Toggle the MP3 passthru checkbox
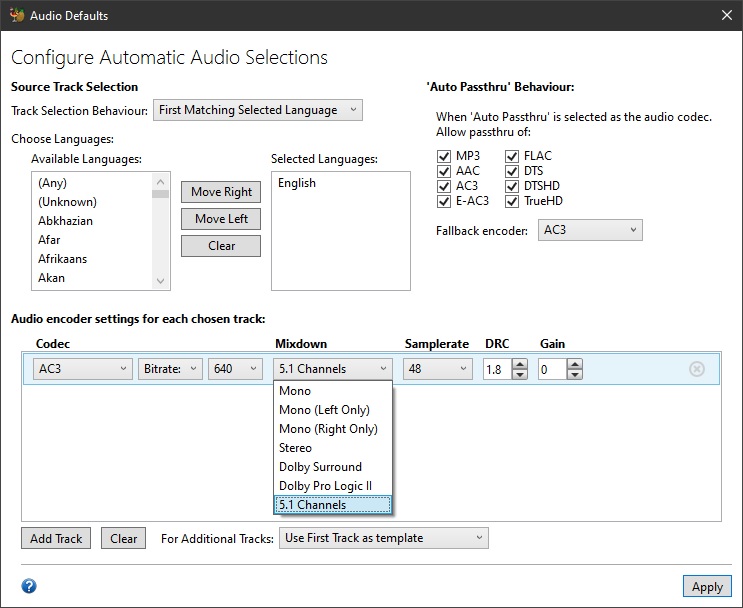Image resolution: width=743 pixels, height=608 pixels. coord(444,156)
